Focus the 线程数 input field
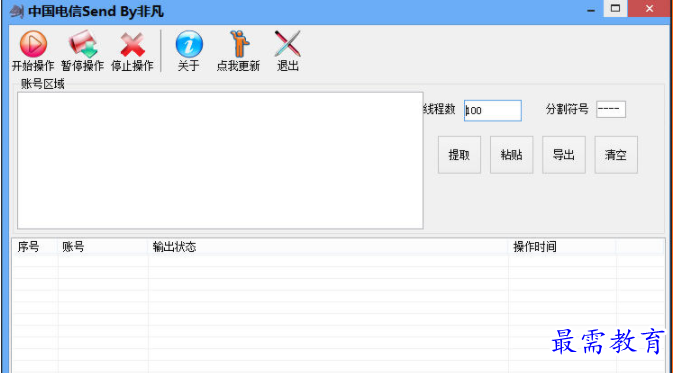This screenshot has width=673, height=373. pyautogui.click(x=493, y=111)
